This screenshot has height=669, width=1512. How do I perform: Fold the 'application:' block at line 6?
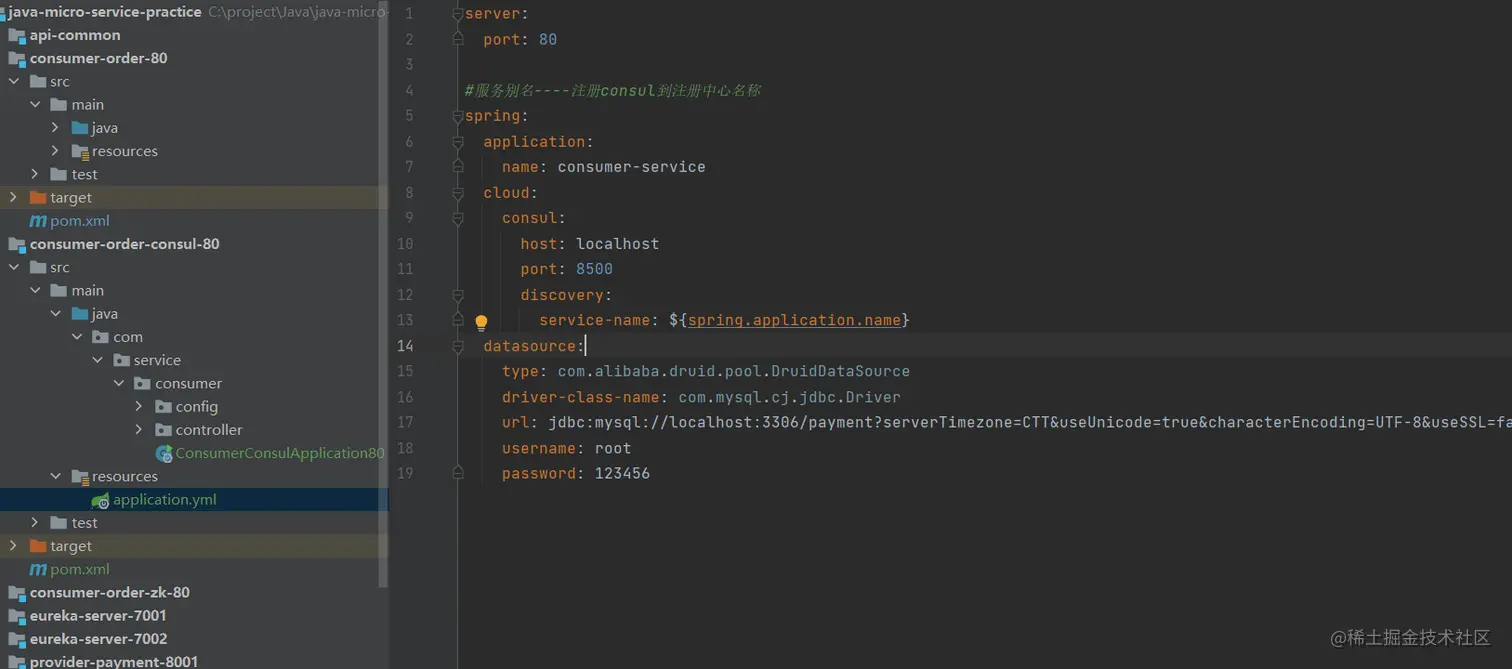tap(458, 142)
